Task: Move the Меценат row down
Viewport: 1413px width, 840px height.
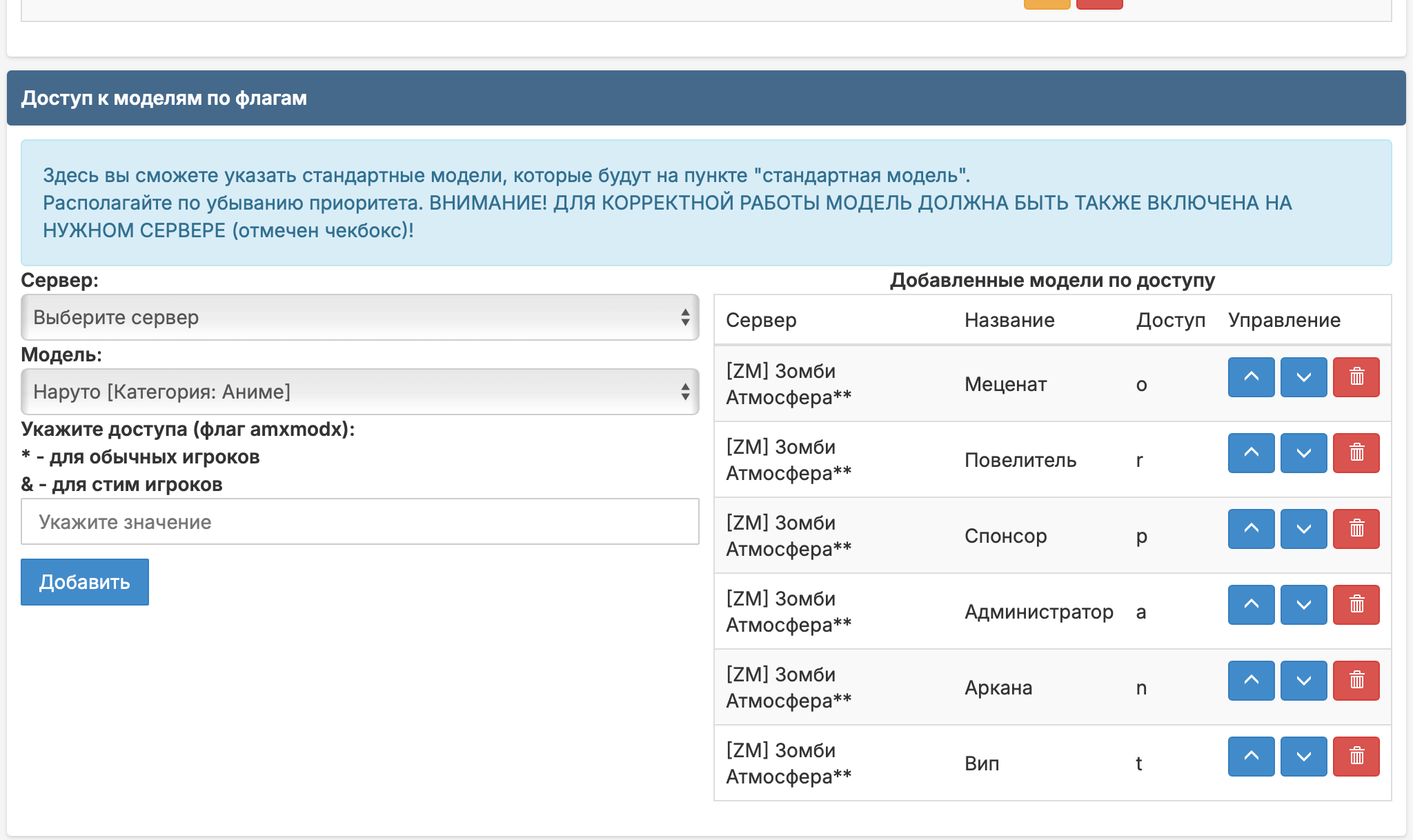Action: tap(1303, 377)
